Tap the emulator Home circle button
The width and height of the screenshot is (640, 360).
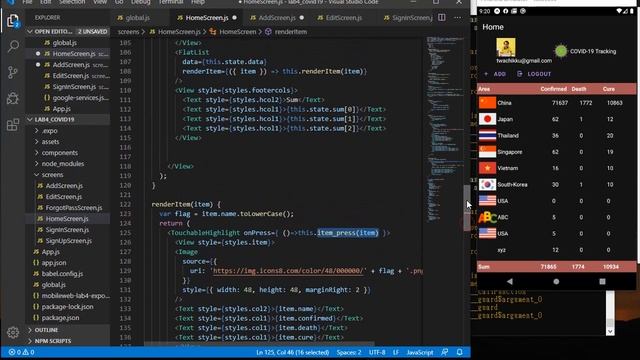(556, 281)
